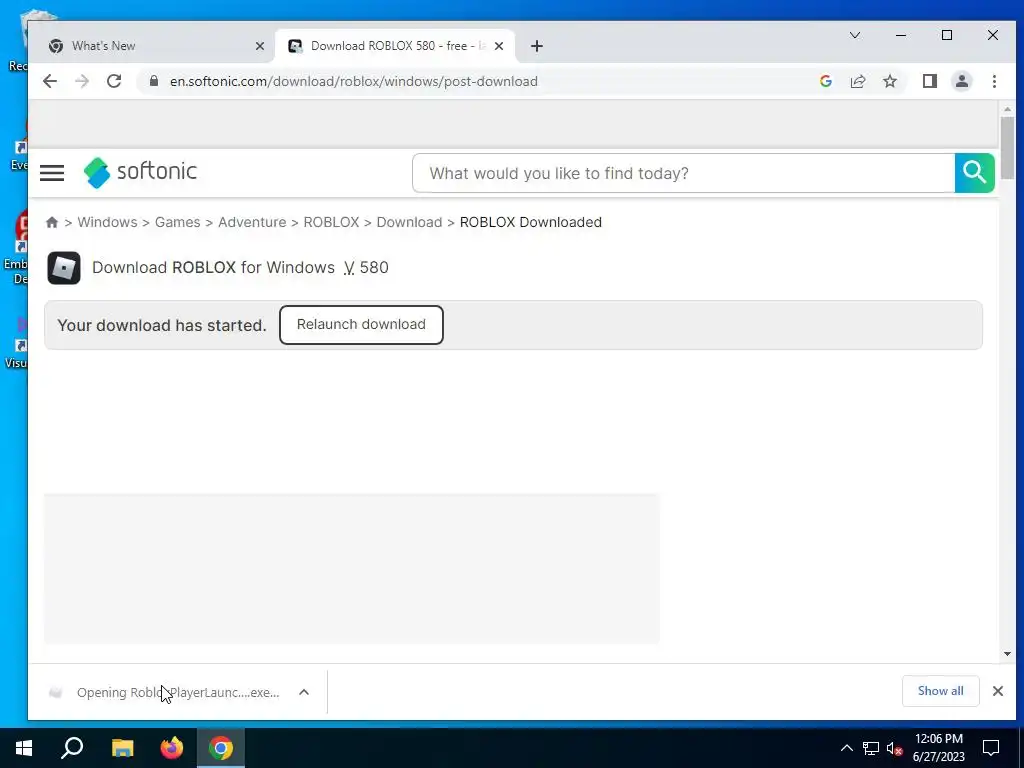This screenshot has width=1024, height=768.
Task: Click the muted volume tray icon
Action: [x=894, y=748]
